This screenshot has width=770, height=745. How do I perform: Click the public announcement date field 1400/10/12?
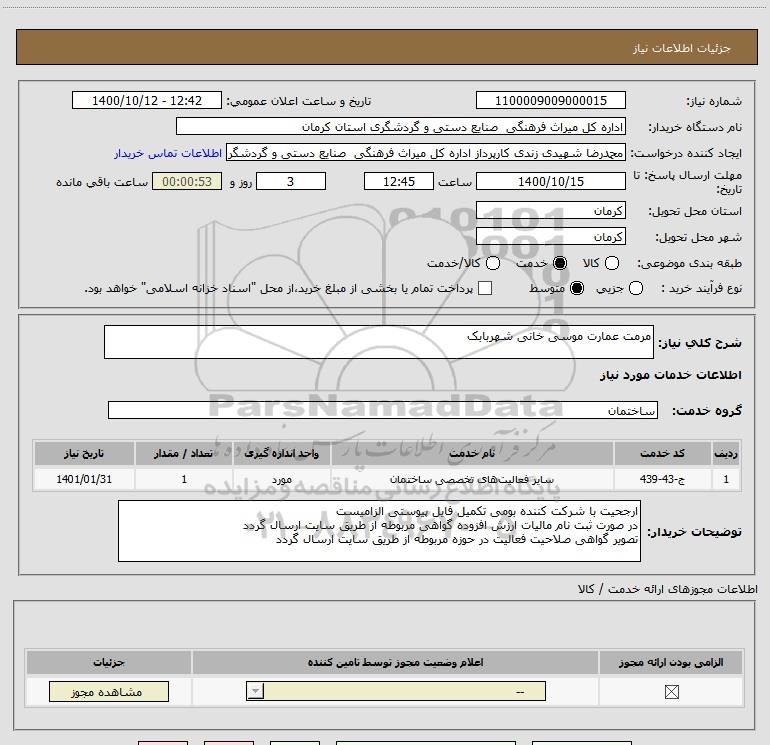tap(147, 100)
